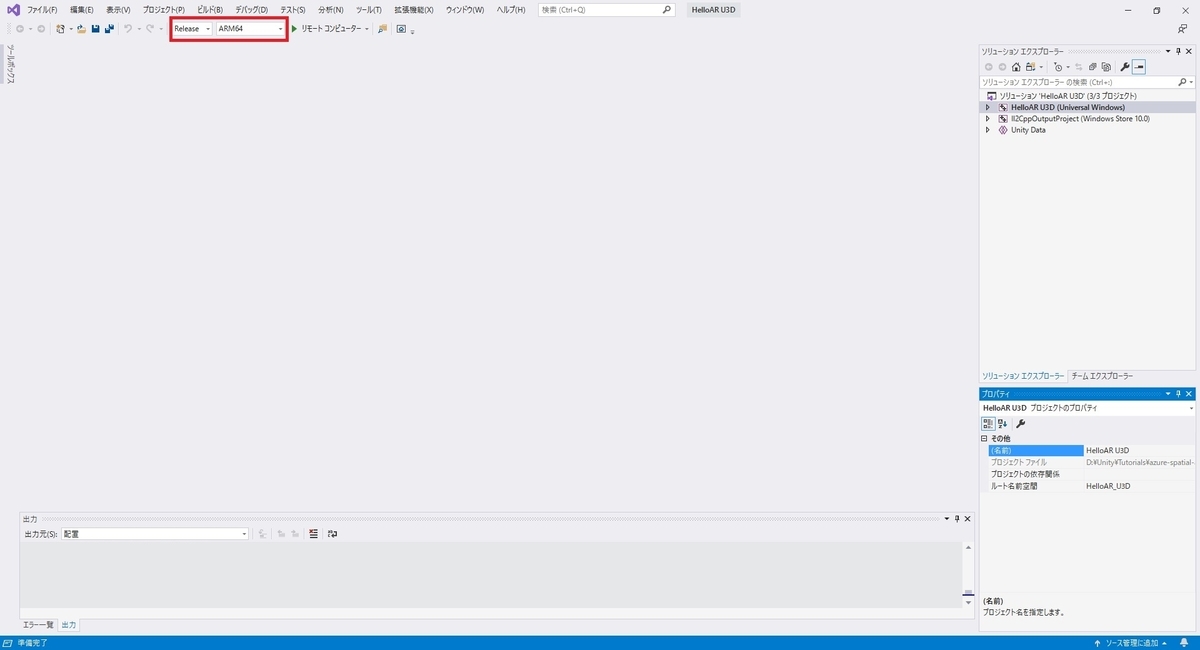Click the find-in-files folder icon in toolbar

383,29
